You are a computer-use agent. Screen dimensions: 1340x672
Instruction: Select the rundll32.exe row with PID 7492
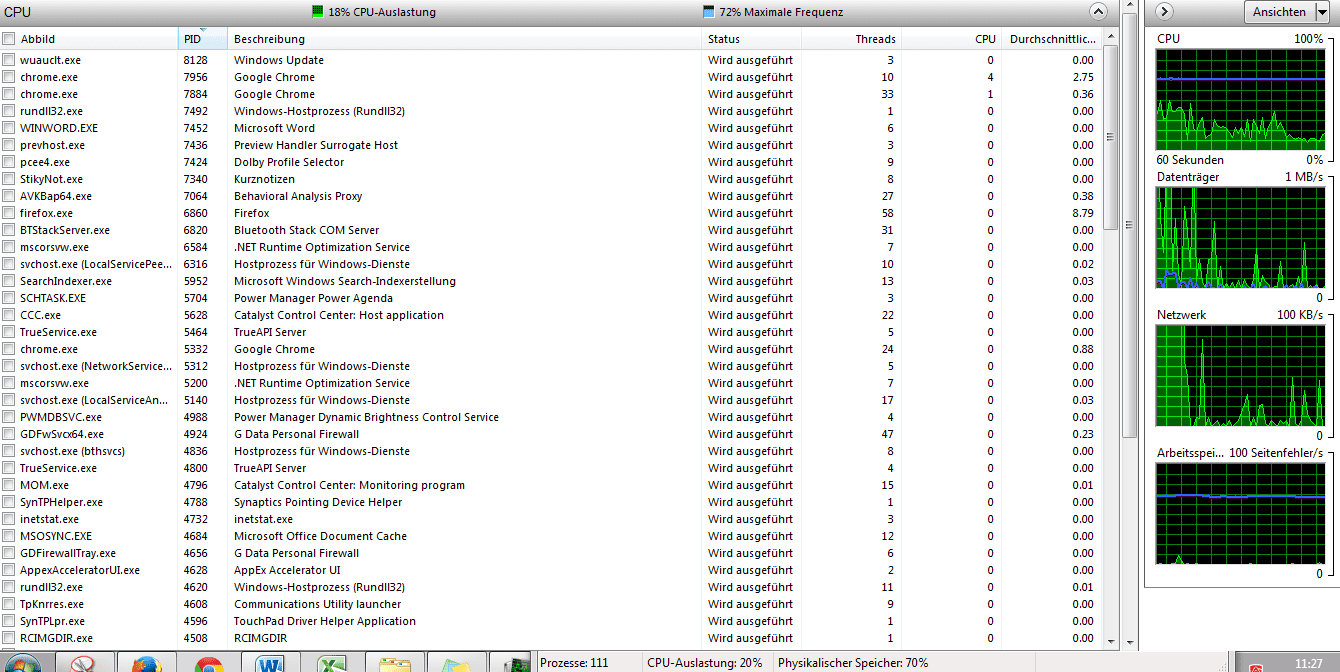coord(550,111)
